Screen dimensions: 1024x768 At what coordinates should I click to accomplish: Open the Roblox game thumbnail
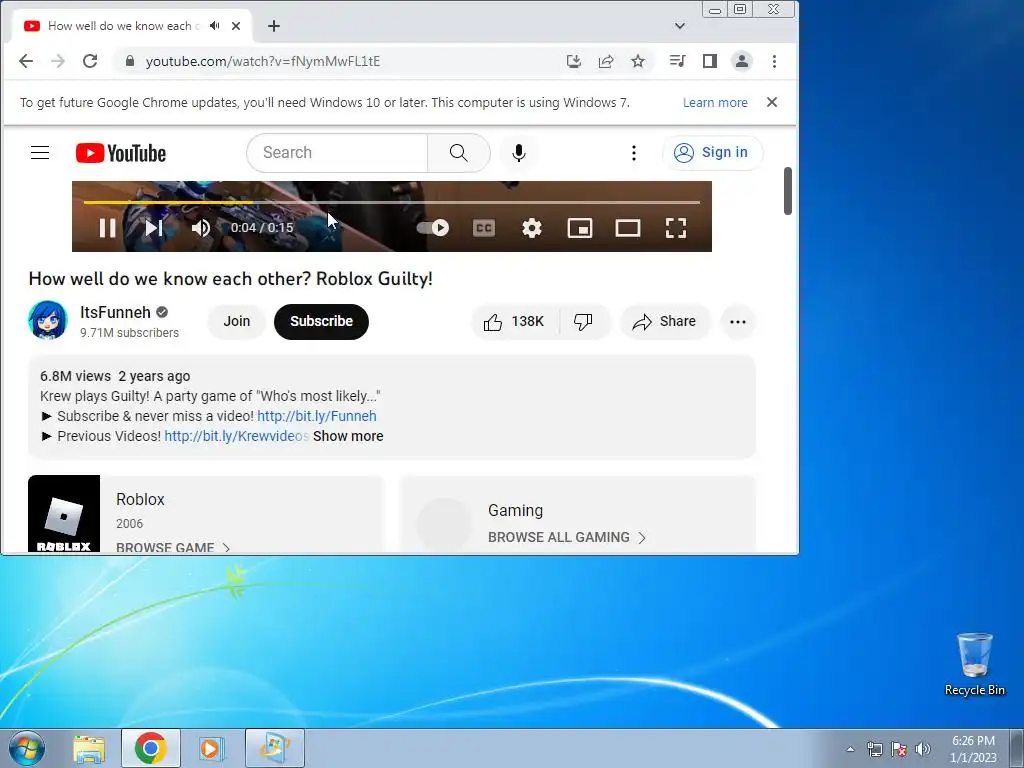64,513
